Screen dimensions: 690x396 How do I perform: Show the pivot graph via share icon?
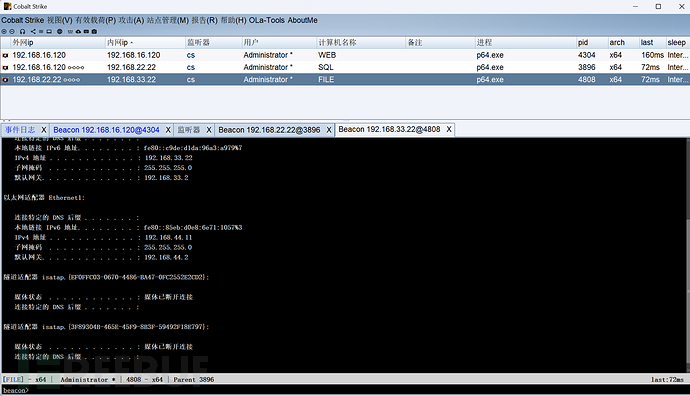33,32
